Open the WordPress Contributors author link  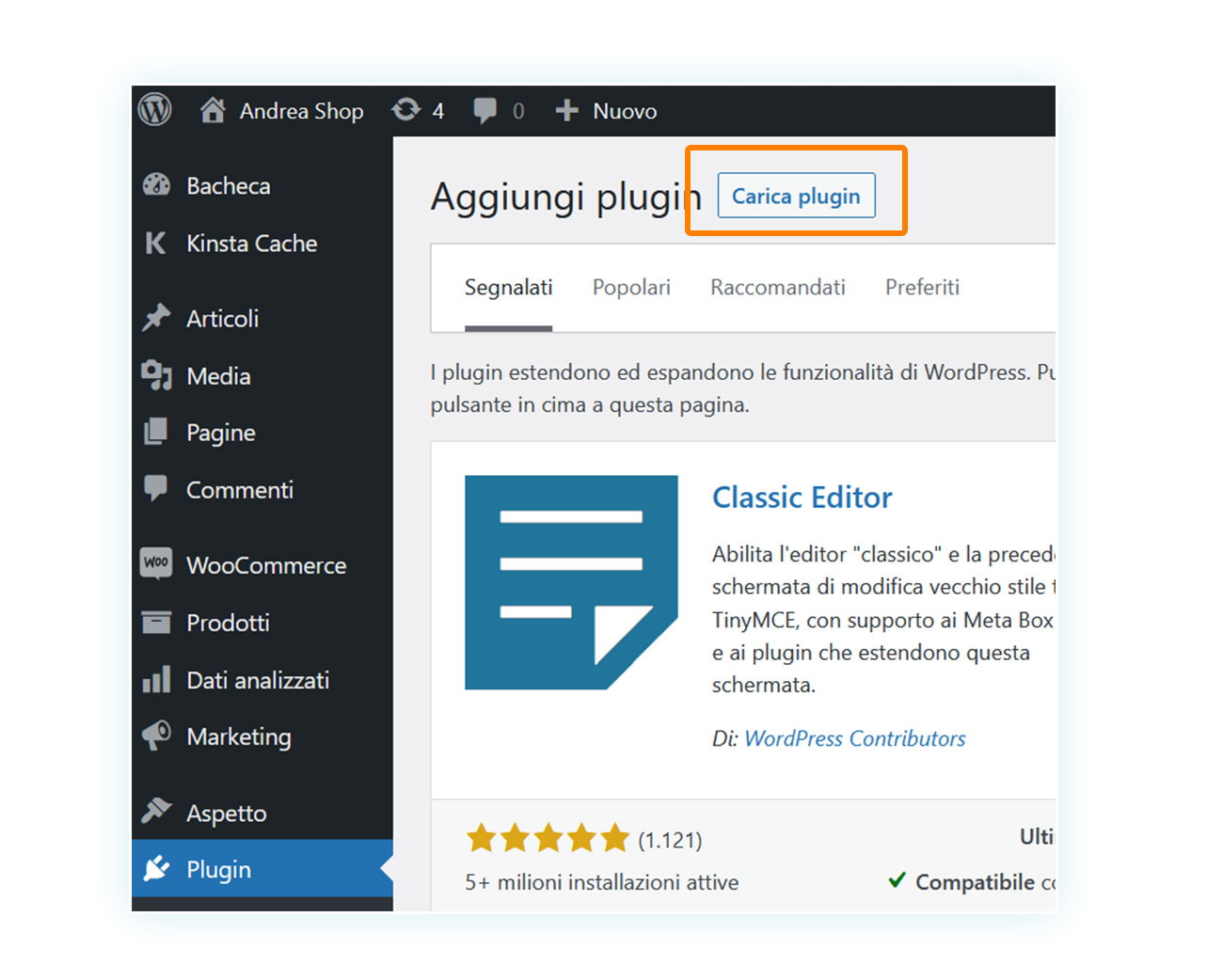[855, 738]
